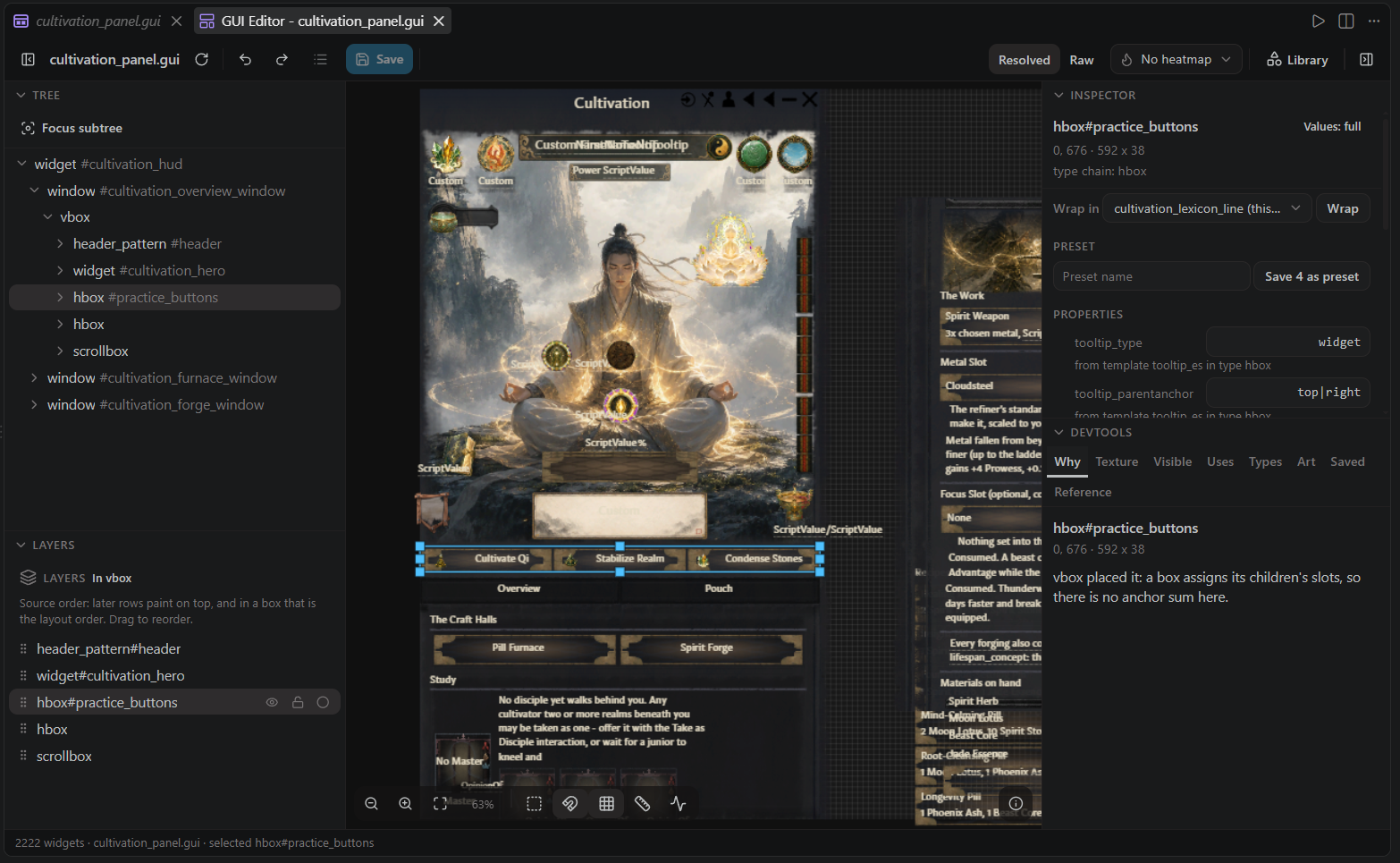Toggle the magnet snapping tool
This screenshot has height=863, width=1400.
coord(569,803)
